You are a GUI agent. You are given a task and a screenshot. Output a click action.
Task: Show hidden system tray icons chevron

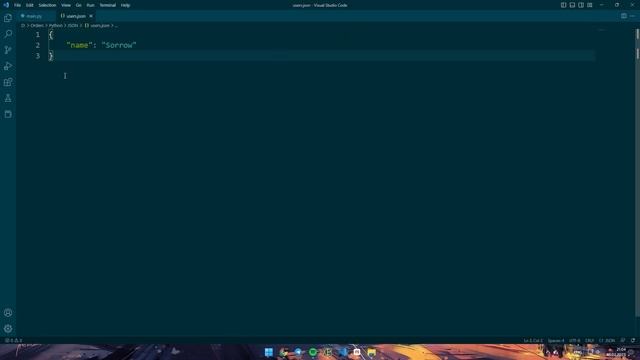[547, 352]
